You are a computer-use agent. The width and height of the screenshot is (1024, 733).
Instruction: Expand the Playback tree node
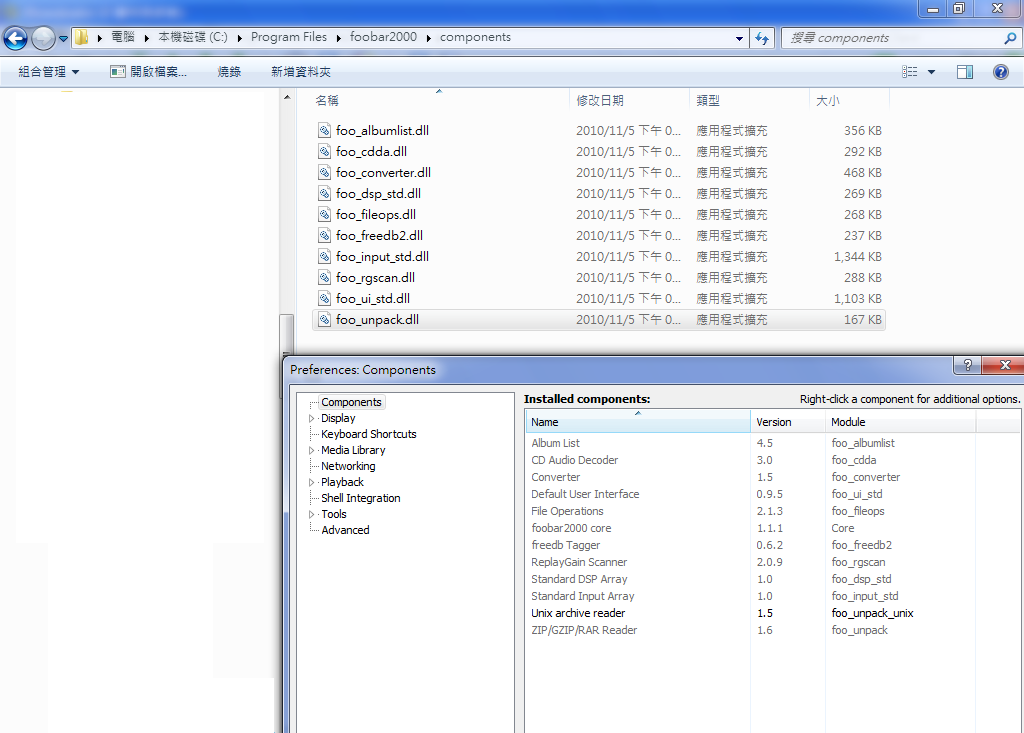(312, 483)
